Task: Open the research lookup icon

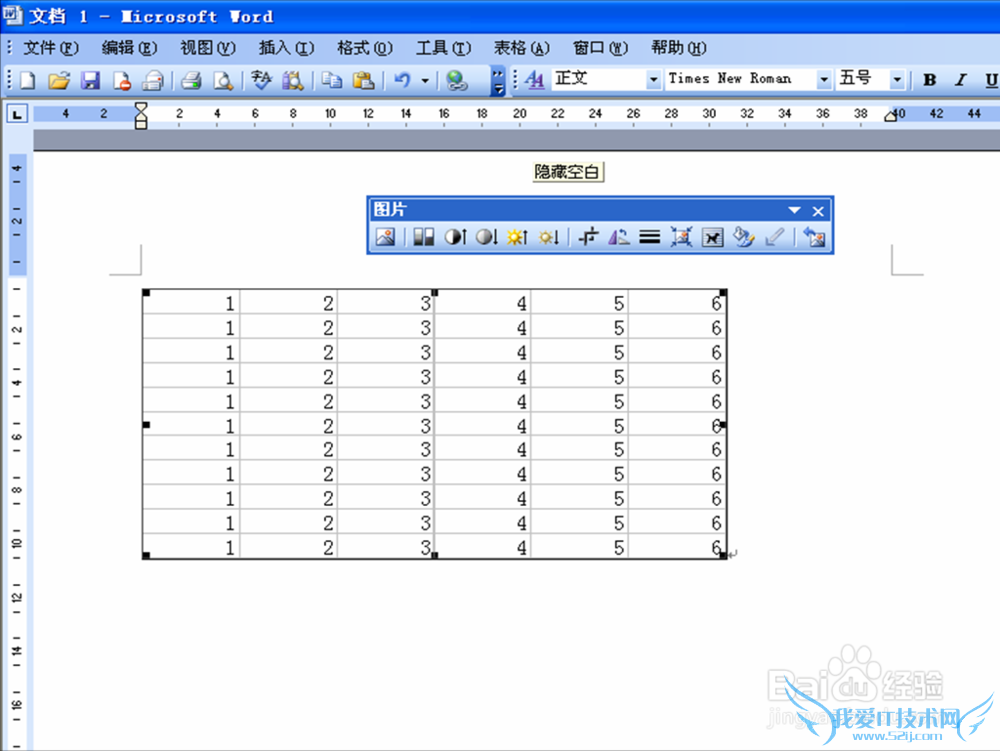Action: pos(293,80)
